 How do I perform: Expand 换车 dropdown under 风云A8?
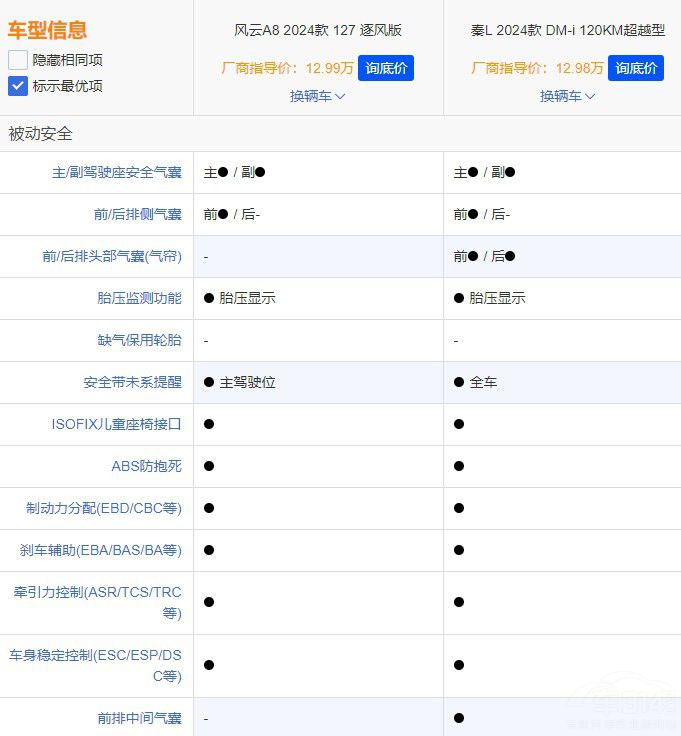[317, 96]
